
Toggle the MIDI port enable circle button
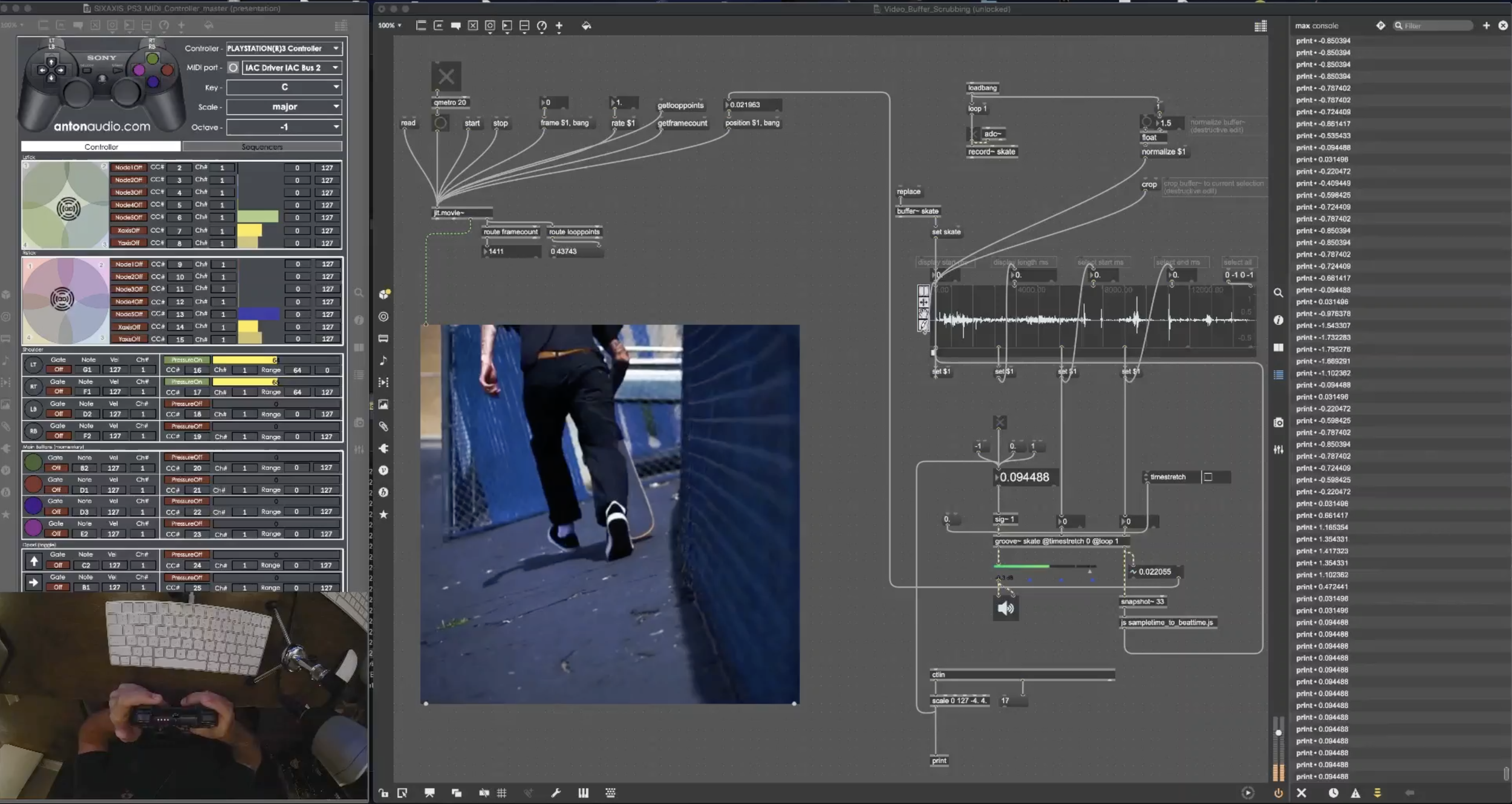click(233, 68)
